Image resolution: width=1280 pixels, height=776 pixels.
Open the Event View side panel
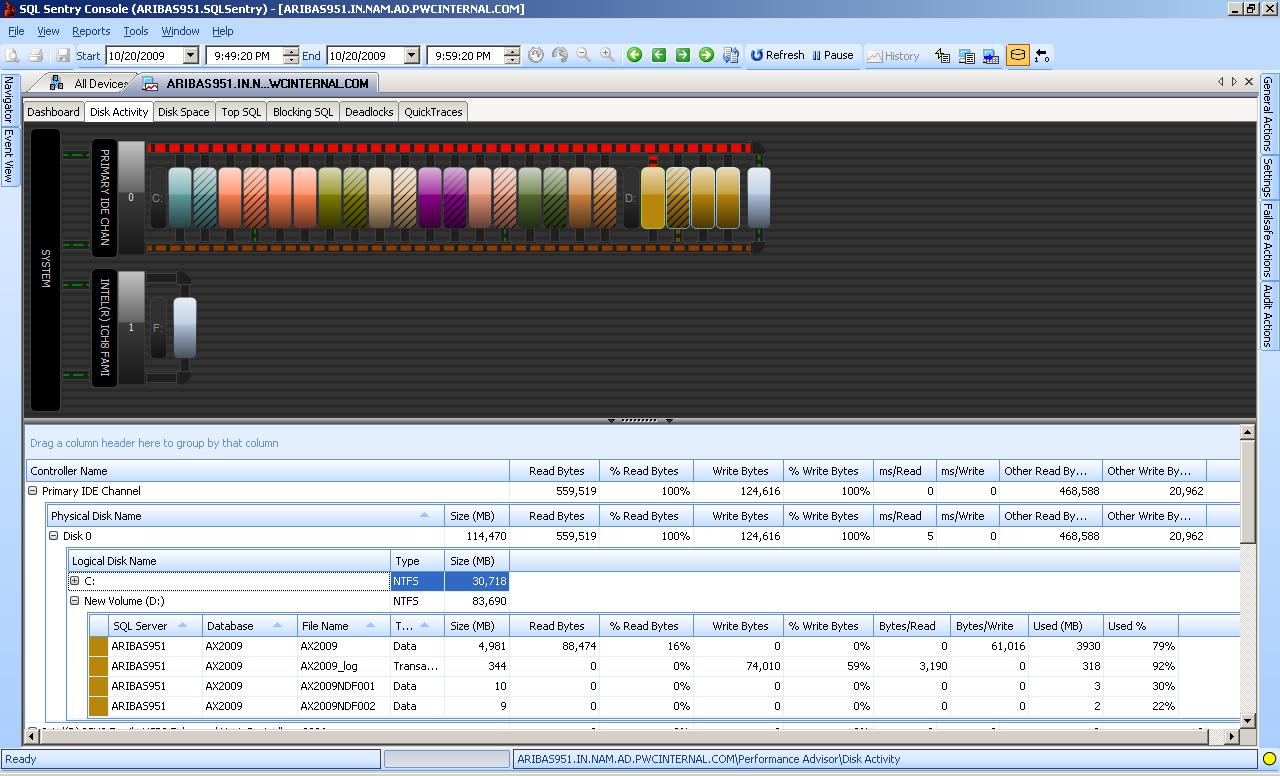click(x=9, y=155)
